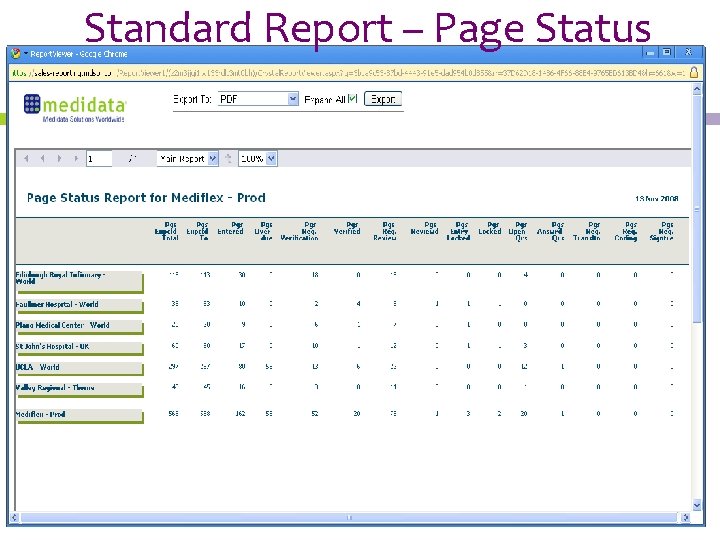
Task: Click the Pgs Req. Coding column header
Action: (626, 231)
